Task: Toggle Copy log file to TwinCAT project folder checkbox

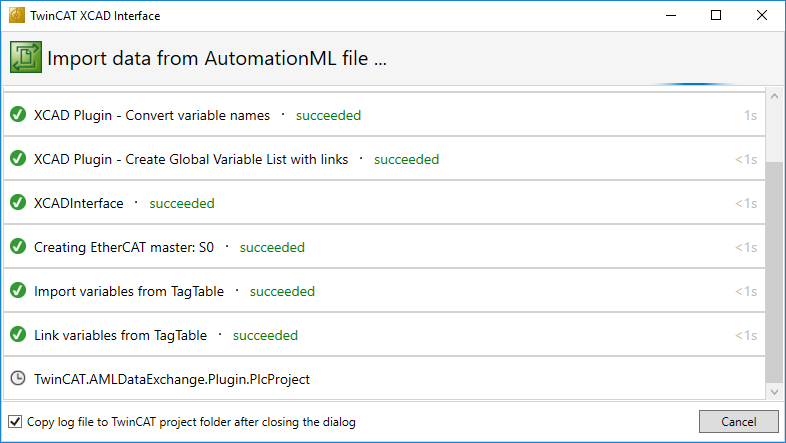Action: pyautogui.click(x=15, y=421)
